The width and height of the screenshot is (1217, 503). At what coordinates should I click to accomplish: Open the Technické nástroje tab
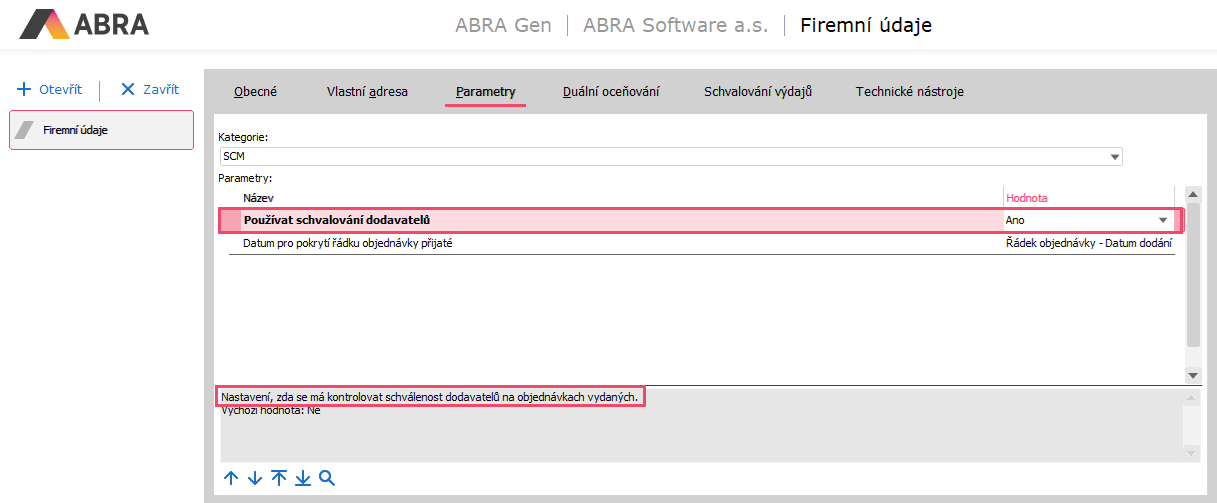click(909, 92)
